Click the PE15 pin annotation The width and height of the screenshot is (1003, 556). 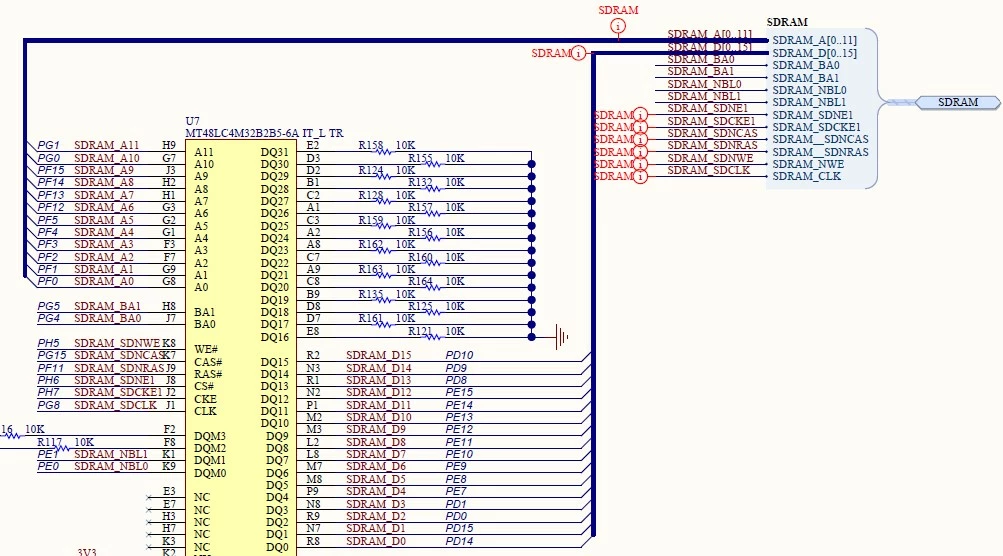(459, 392)
